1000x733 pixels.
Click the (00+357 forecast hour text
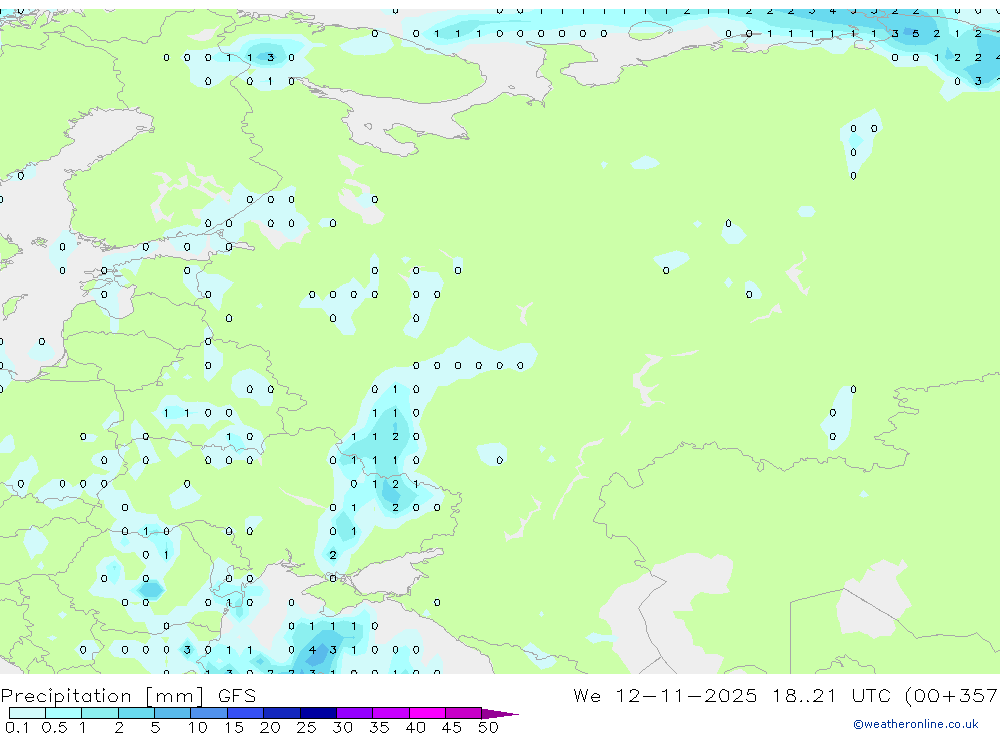pyautogui.click(x=952, y=695)
